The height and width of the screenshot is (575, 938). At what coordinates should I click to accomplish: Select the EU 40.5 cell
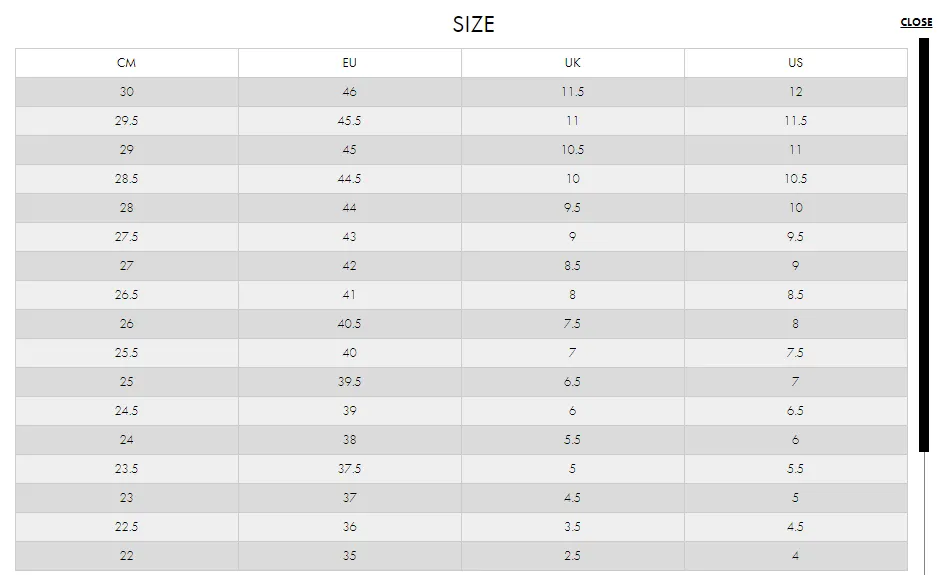point(349,324)
